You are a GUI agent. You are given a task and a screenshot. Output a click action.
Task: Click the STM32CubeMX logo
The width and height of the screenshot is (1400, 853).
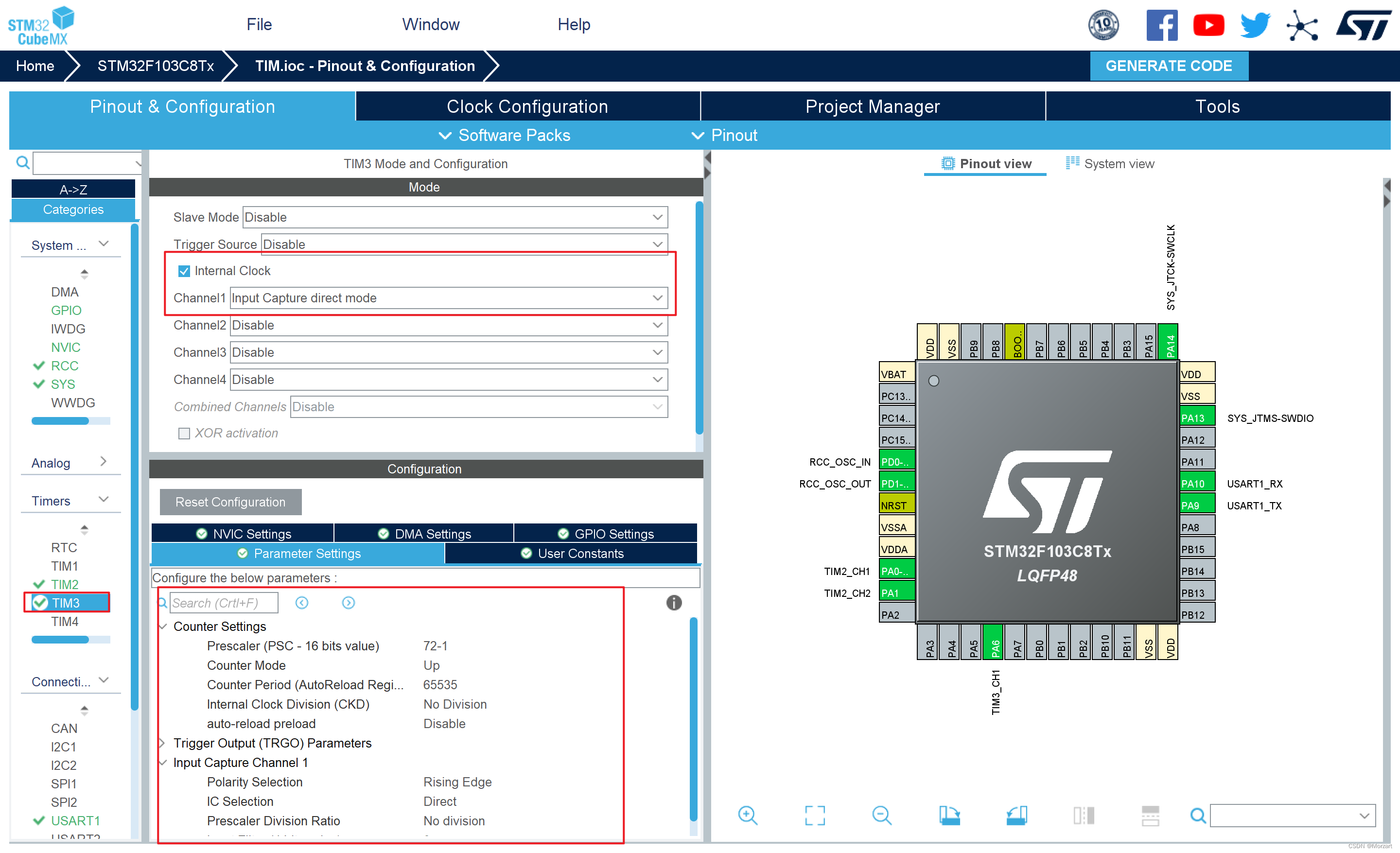point(41,26)
